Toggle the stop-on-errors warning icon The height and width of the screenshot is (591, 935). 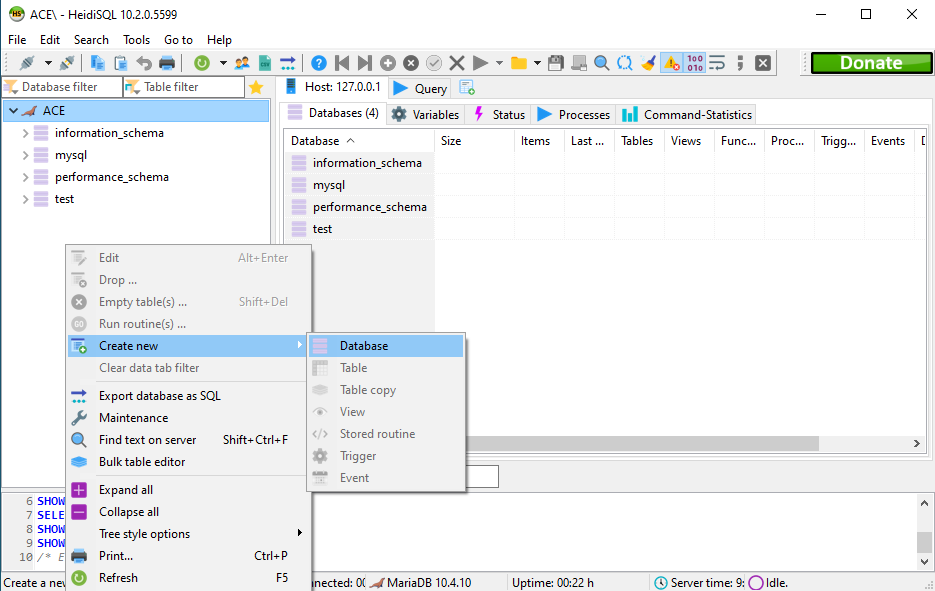tap(671, 63)
